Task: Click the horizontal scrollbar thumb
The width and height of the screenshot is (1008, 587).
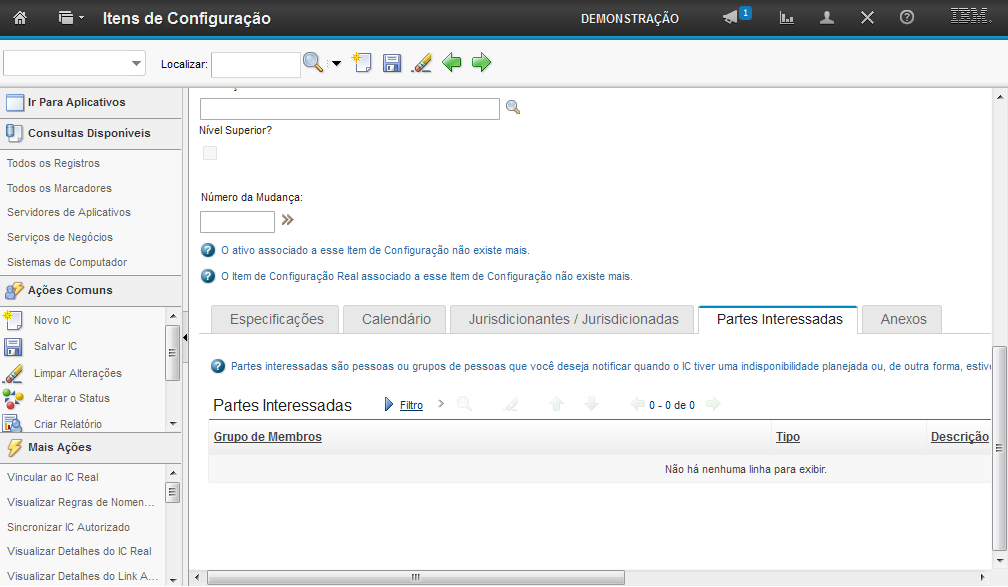Action: (415, 578)
